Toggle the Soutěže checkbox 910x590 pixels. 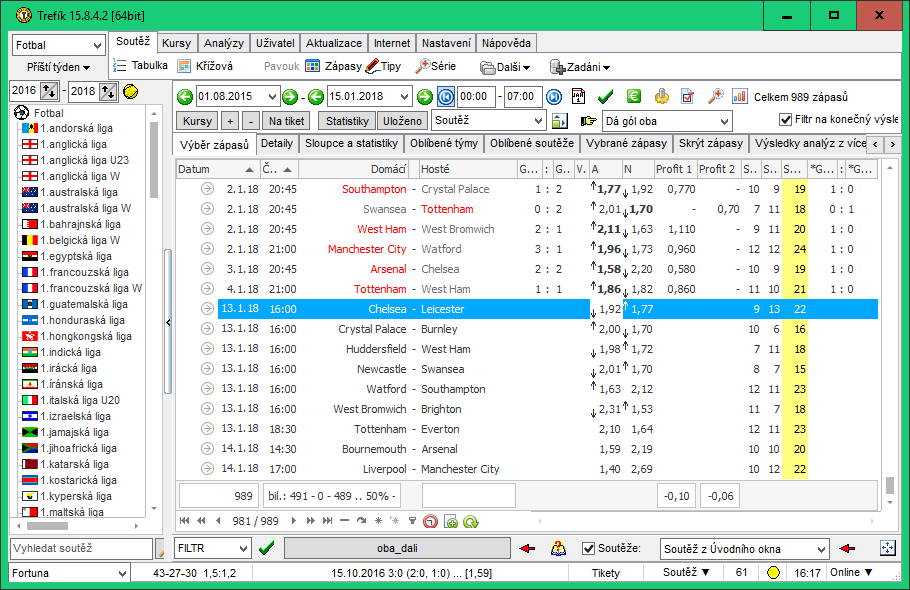[x=588, y=548]
